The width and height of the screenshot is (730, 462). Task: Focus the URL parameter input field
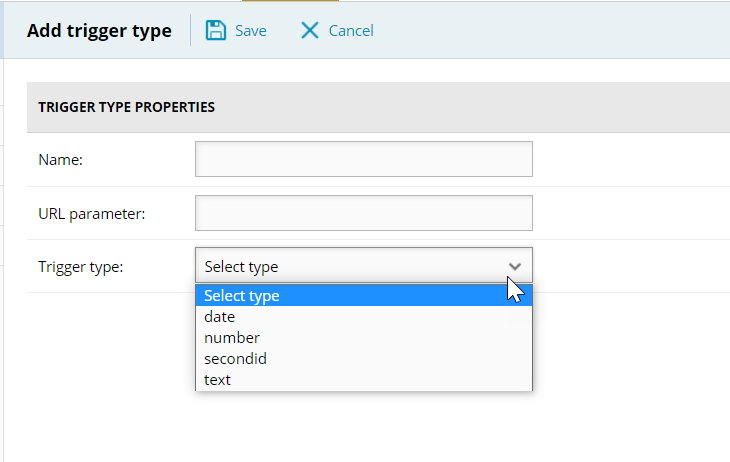[x=364, y=213]
